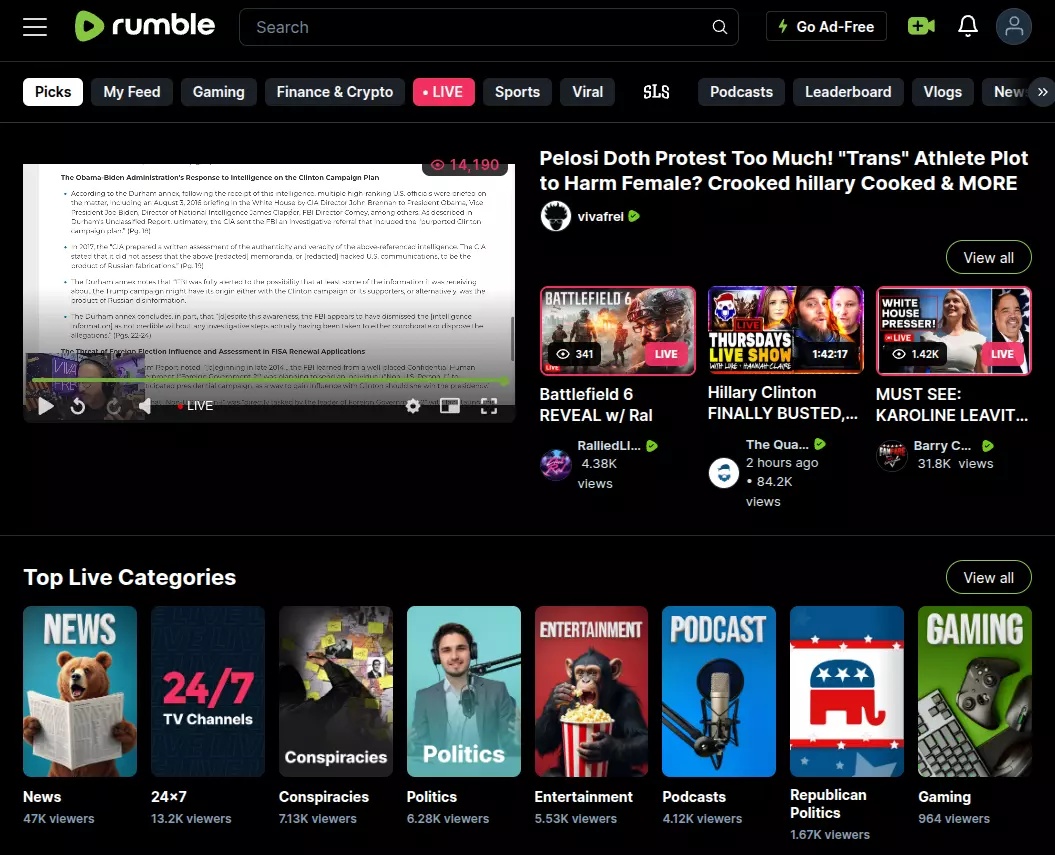Skip forward in the featured video player
Screen dimensions: 1055x855
(113, 406)
